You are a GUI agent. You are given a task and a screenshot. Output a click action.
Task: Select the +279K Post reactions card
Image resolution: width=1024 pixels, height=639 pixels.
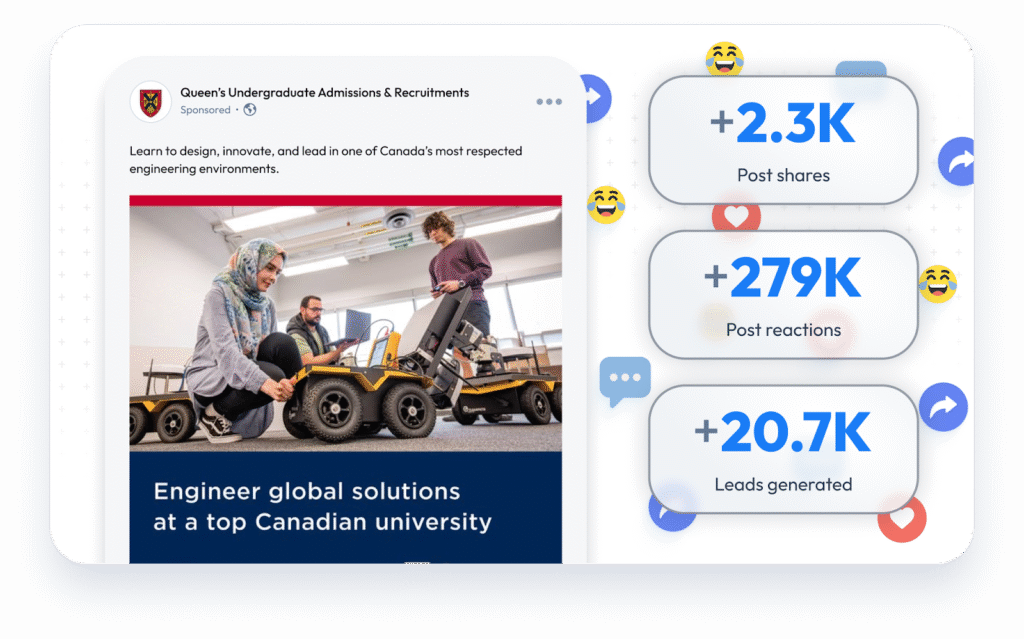click(783, 295)
